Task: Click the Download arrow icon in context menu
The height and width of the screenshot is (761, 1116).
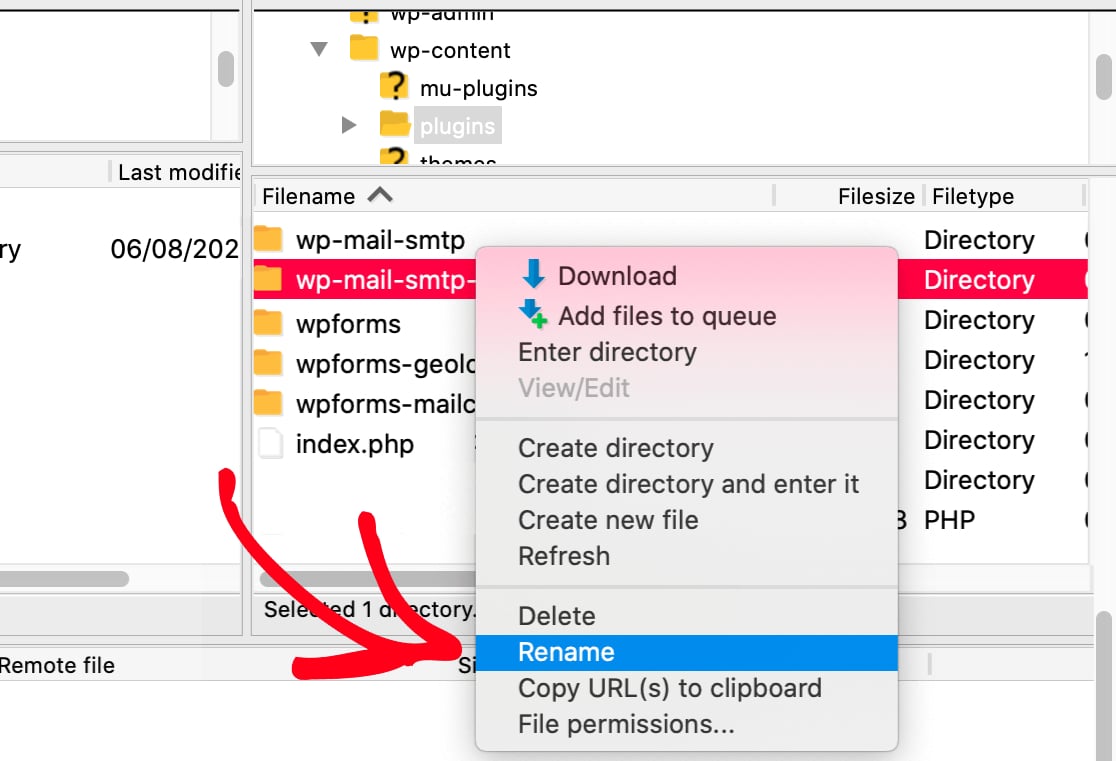Action: pos(533,274)
